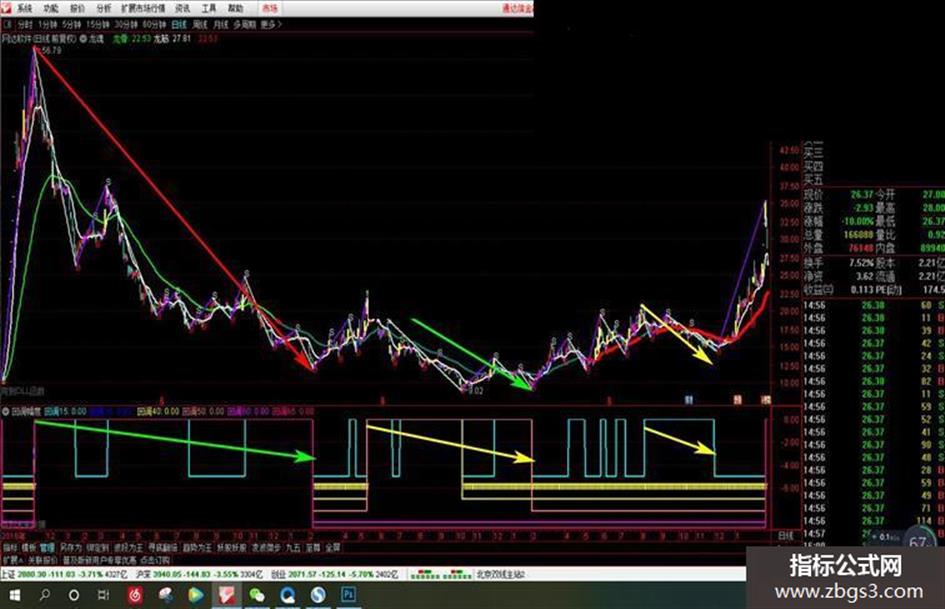Click the 日线 label at bottom right of chart
The image size is (945, 609).
coord(785,535)
